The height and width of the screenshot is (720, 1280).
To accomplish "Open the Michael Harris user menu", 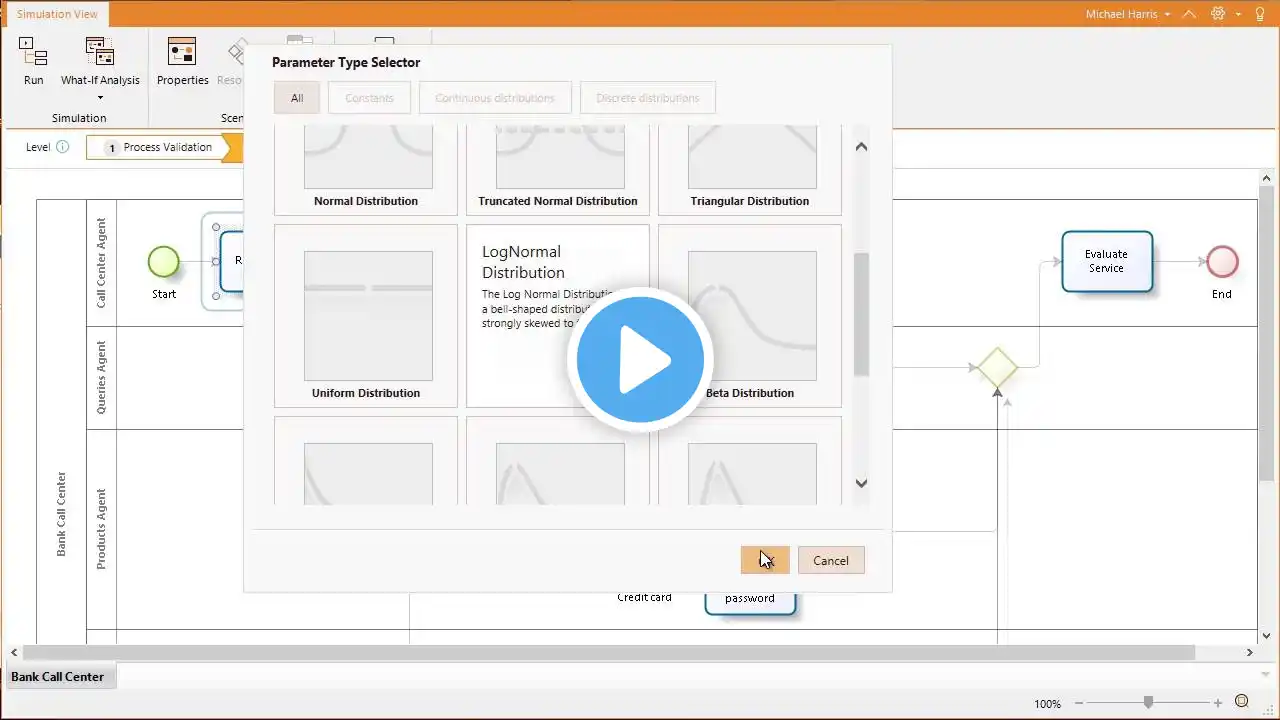I will pyautogui.click(x=1127, y=14).
